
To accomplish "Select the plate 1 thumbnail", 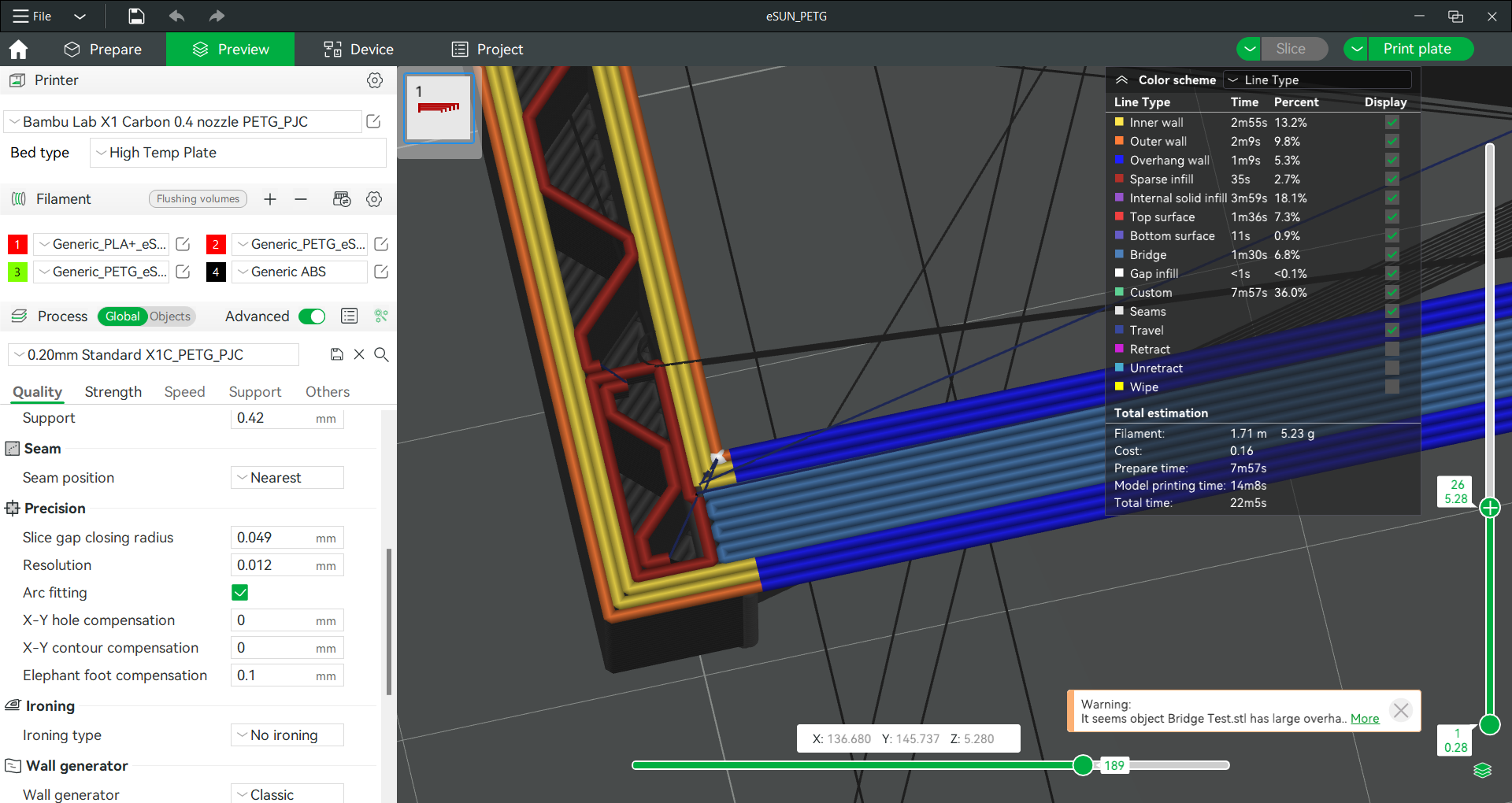I will [x=438, y=108].
